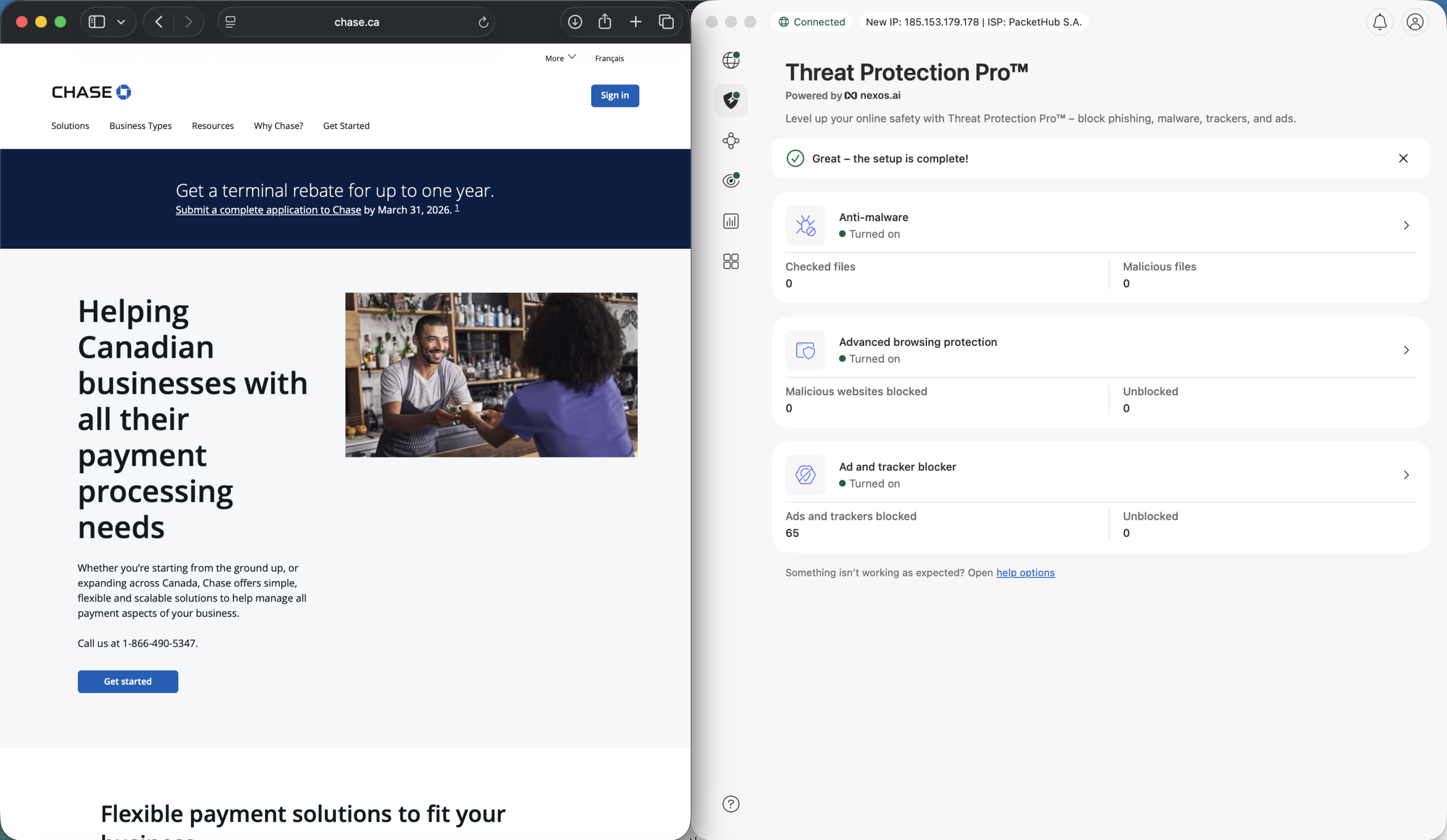Click the Connected status indicator
The height and width of the screenshot is (840, 1447).
coord(811,22)
